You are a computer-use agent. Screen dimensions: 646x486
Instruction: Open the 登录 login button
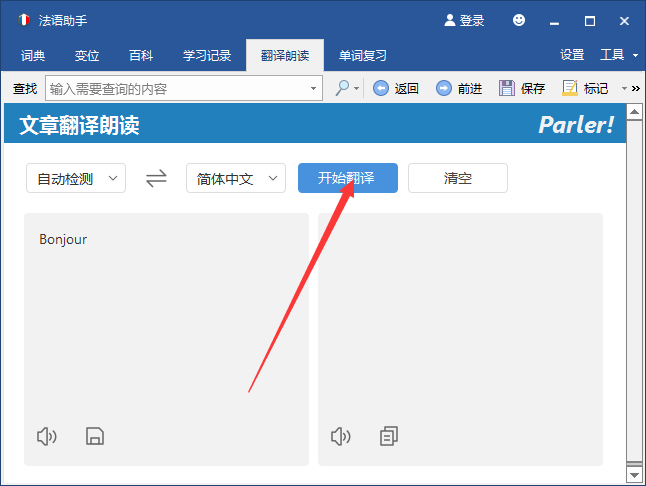pos(464,20)
